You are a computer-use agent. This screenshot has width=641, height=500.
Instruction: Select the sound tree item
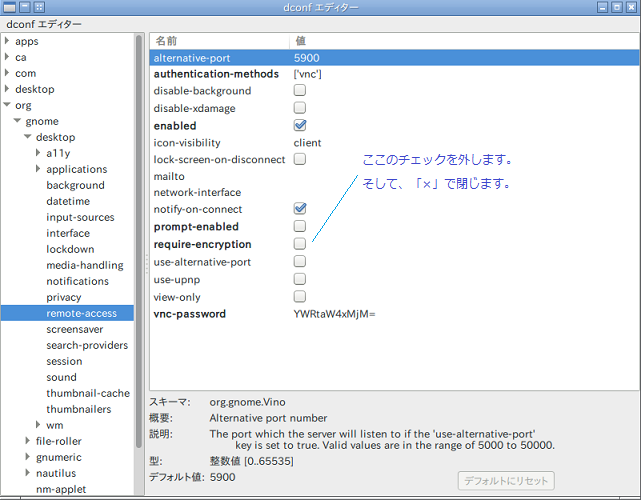[x=61, y=377]
